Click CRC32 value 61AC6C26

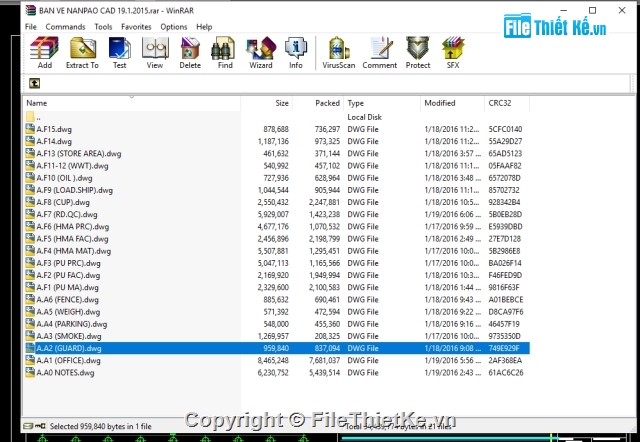click(506, 372)
